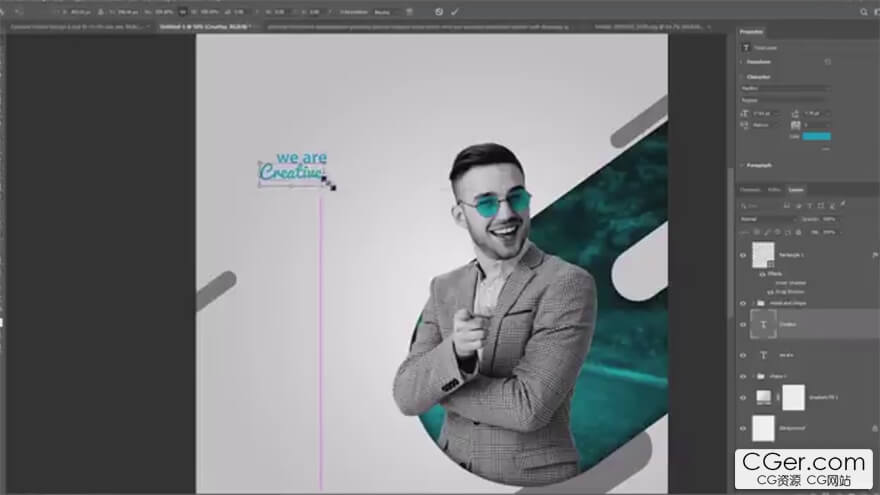880x495 pixels.
Task: Click the Rectangle 1 layer thumbnail
Action: point(763,255)
